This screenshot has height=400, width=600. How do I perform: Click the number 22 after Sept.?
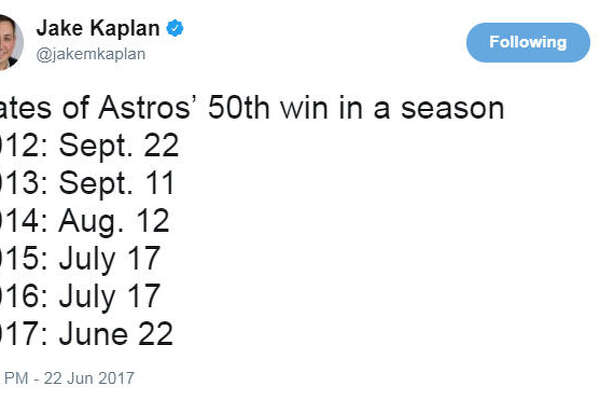pos(161,145)
